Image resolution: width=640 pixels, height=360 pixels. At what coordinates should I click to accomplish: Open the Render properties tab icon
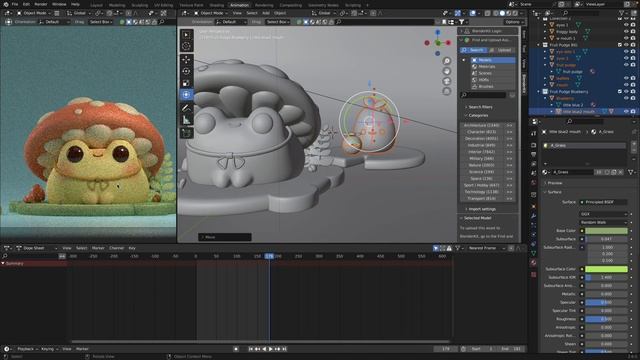click(x=533, y=145)
